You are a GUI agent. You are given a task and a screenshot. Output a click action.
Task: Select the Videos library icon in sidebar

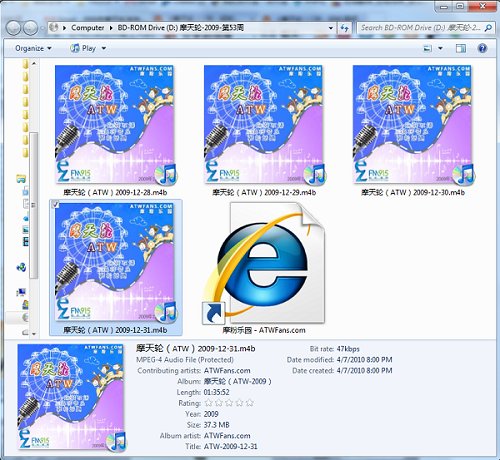25,242
